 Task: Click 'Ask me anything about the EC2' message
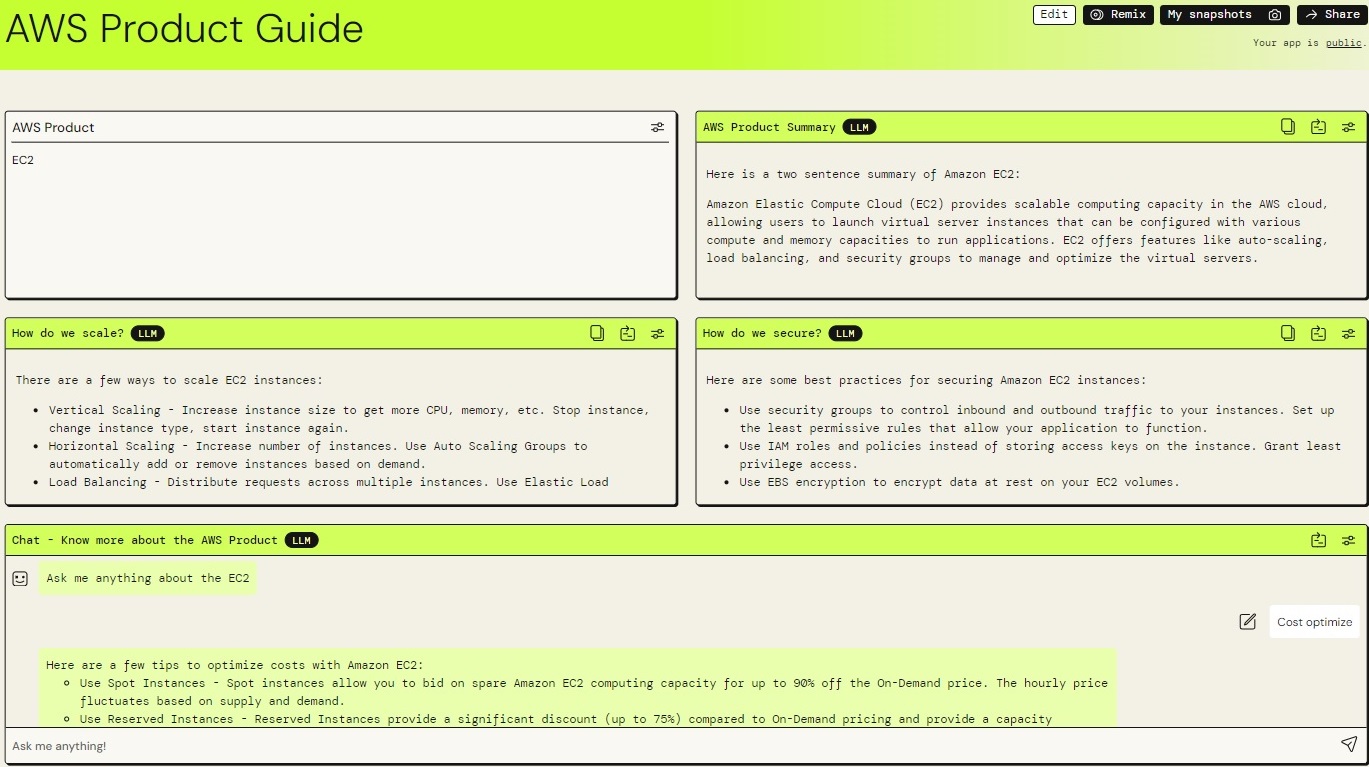point(148,578)
